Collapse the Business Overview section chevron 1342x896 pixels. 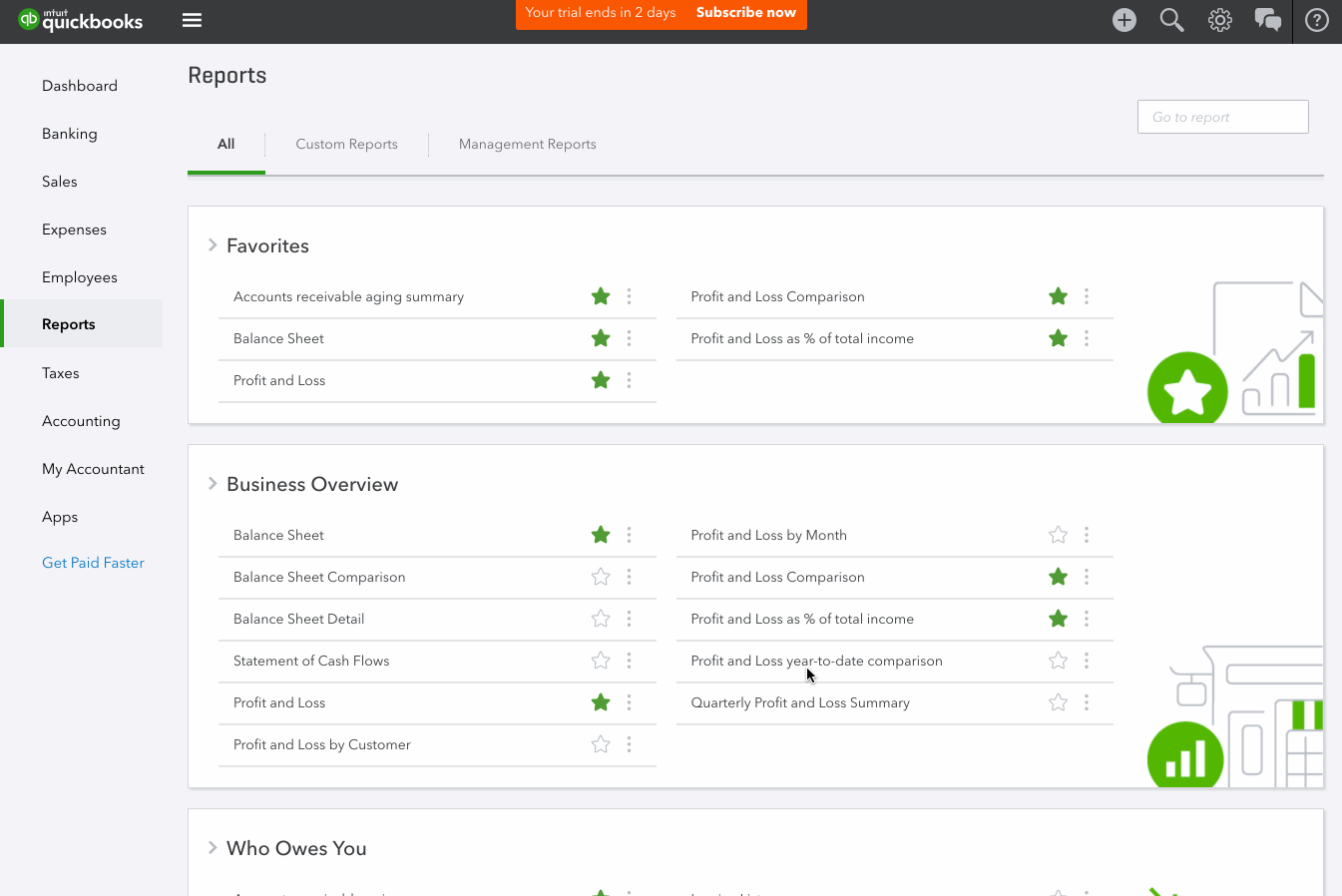pyautogui.click(x=213, y=484)
